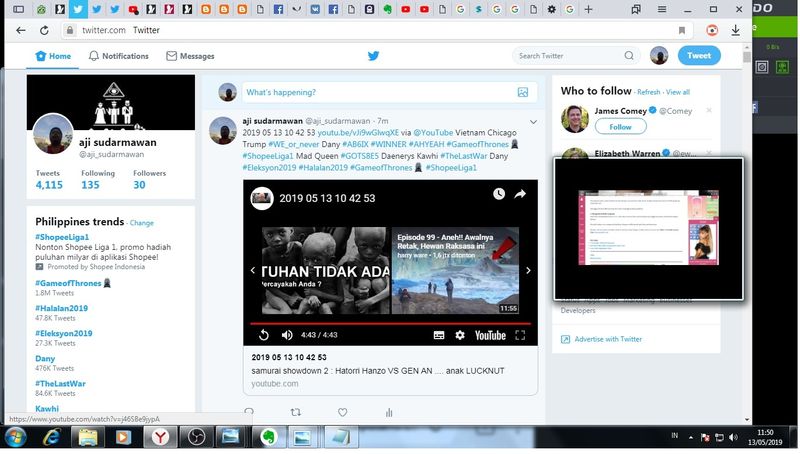
Task: Retweet aji sudarmawan's tweet
Action: point(295,412)
